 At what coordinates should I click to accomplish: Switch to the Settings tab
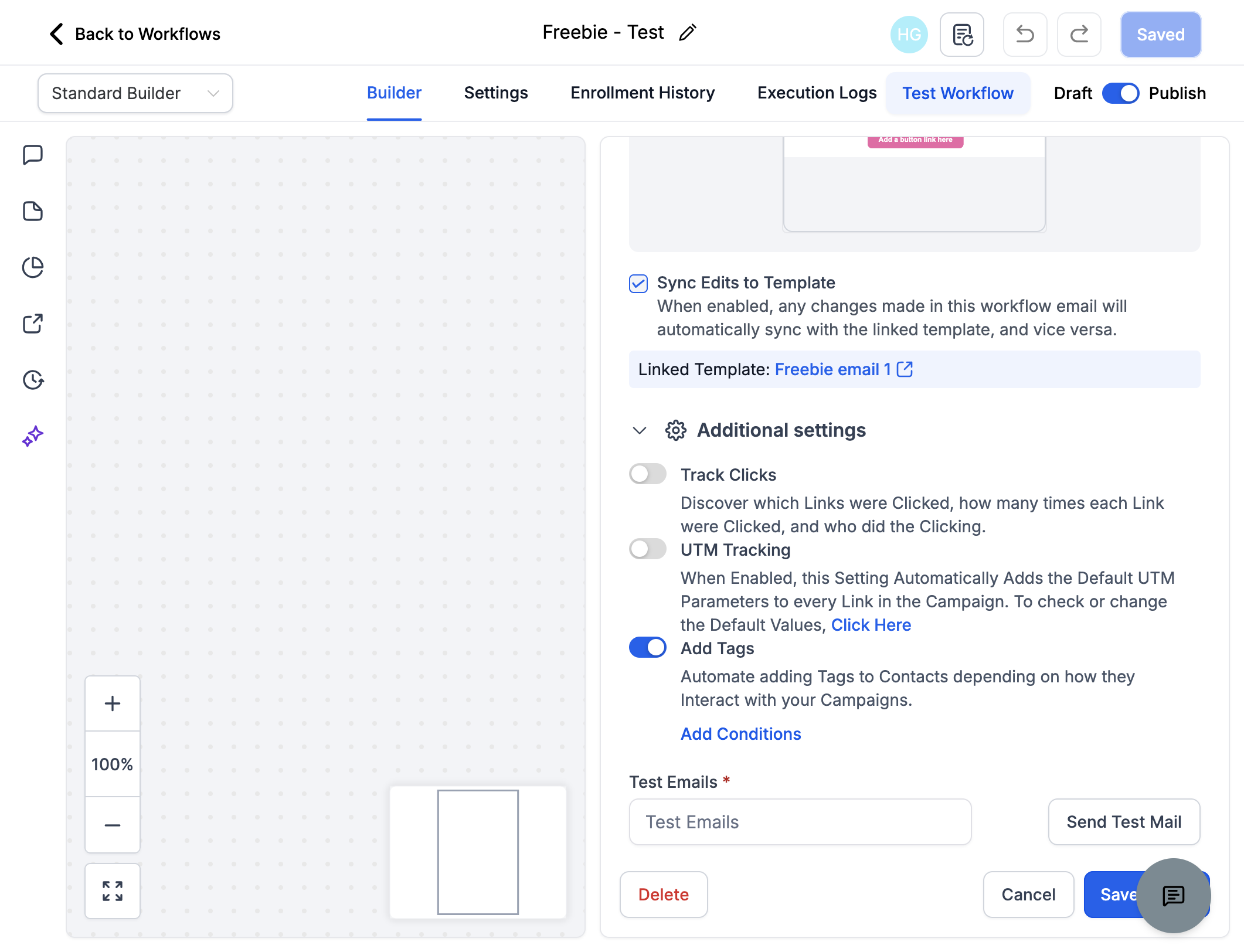pyautogui.click(x=496, y=93)
